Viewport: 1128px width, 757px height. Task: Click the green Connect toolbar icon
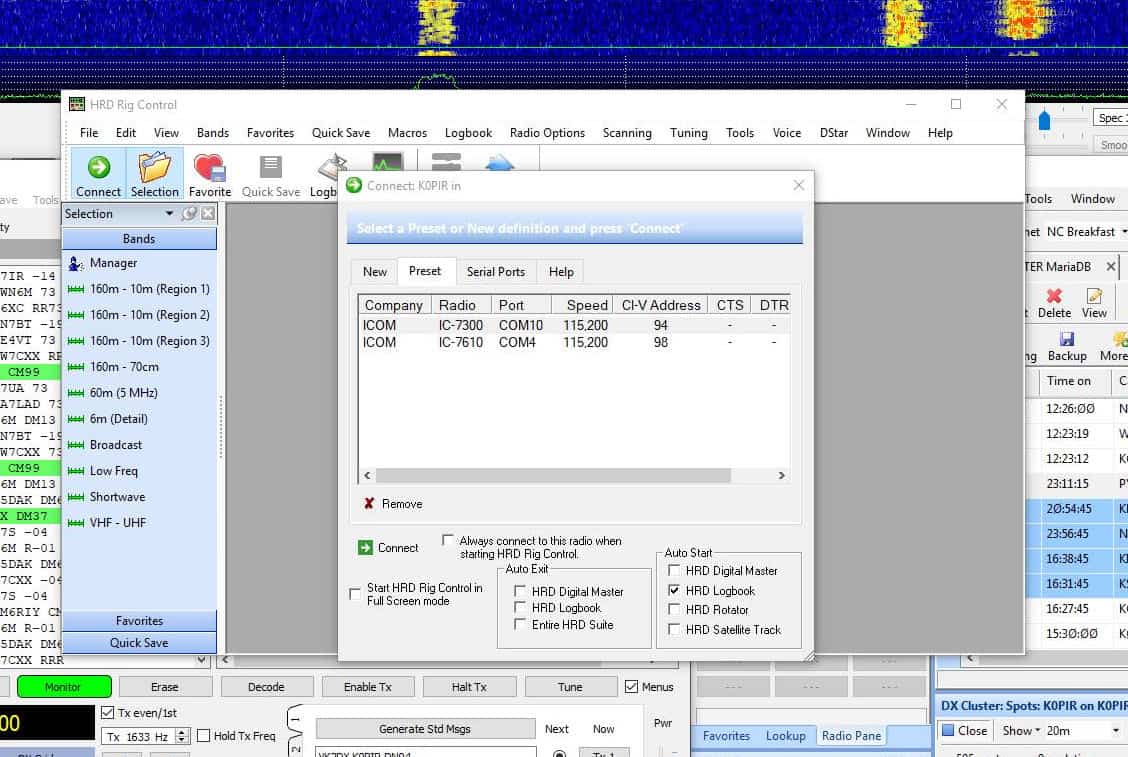[98, 167]
